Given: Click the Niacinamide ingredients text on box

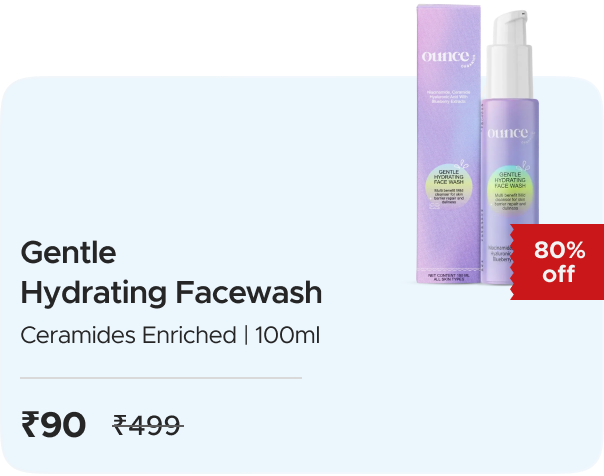Looking at the screenshot, I should click(449, 97).
